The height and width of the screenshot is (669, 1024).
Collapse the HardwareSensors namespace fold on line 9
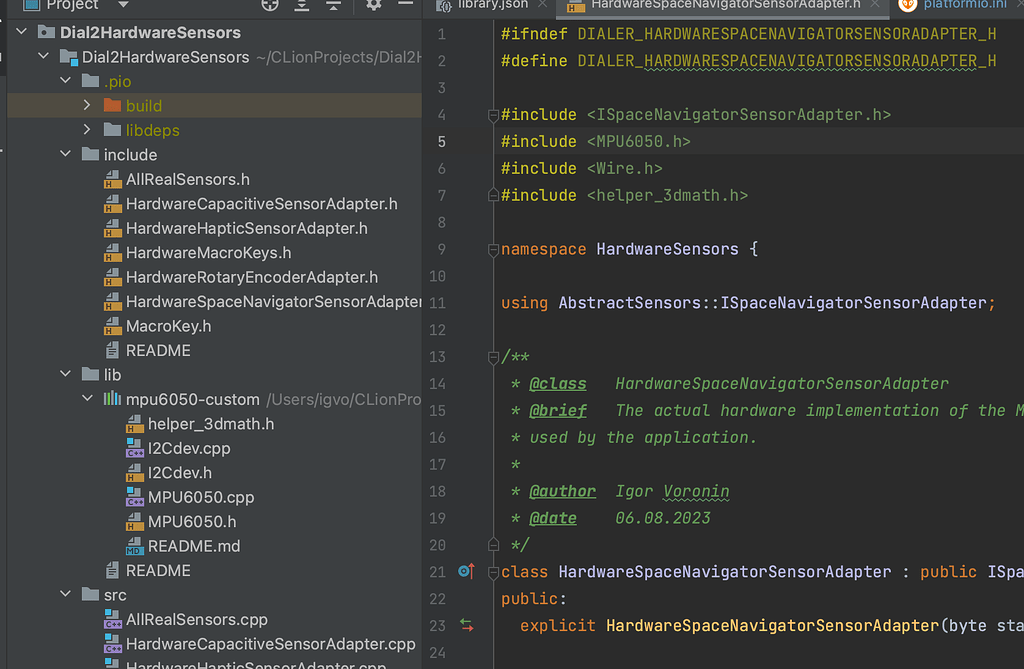[x=493, y=248]
